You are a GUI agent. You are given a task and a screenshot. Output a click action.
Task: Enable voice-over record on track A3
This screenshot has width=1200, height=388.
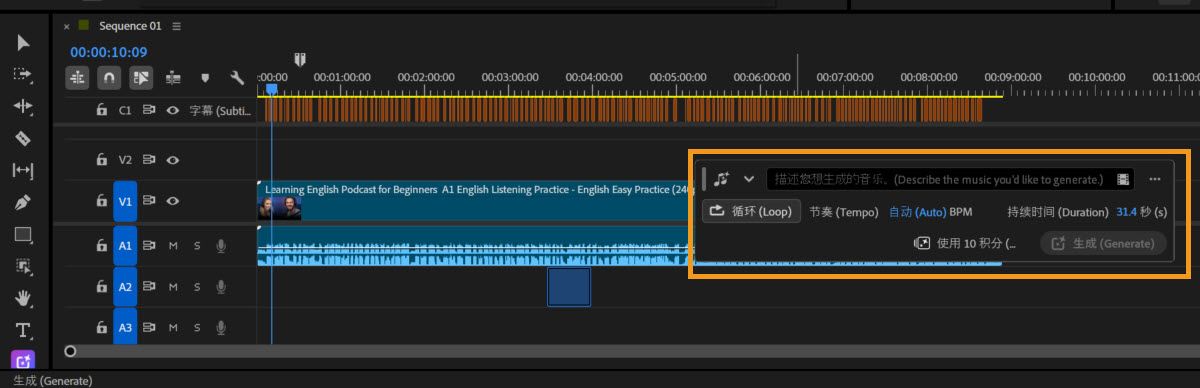220,327
